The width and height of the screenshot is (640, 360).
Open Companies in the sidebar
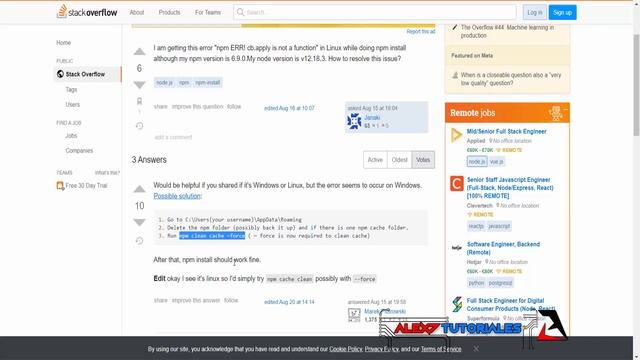(79, 151)
